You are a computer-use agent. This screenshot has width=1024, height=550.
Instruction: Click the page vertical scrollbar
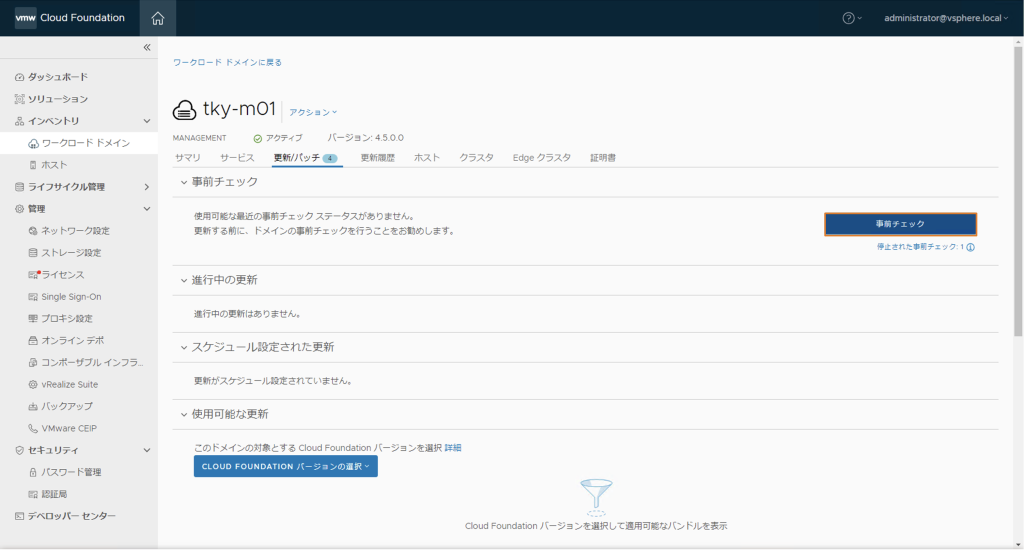click(x=1018, y=191)
